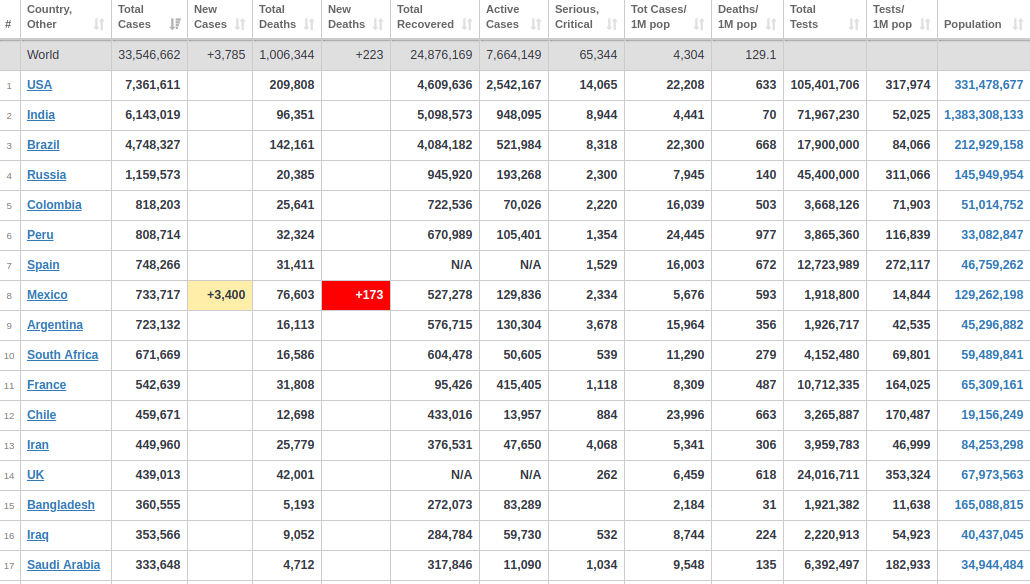Open the Iran country link
This screenshot has width=1030, height=584.
pyautogui.click(x=38, y=445)
